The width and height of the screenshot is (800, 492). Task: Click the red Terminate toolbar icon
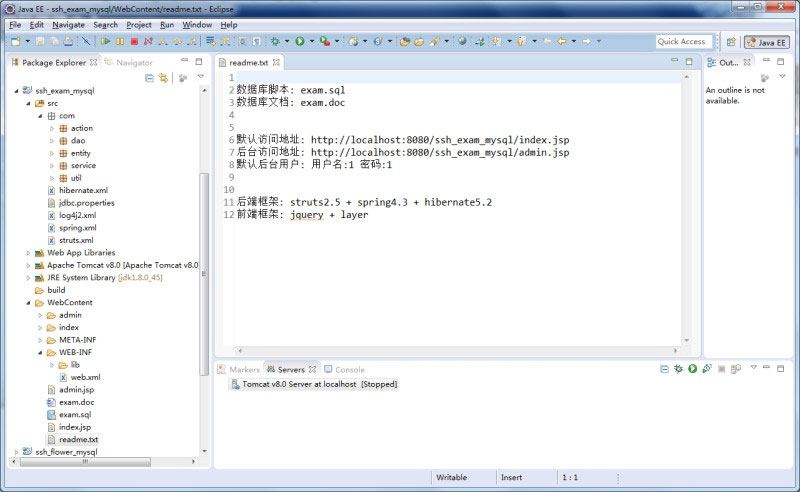pyautogui.click(x=134, y=42)
